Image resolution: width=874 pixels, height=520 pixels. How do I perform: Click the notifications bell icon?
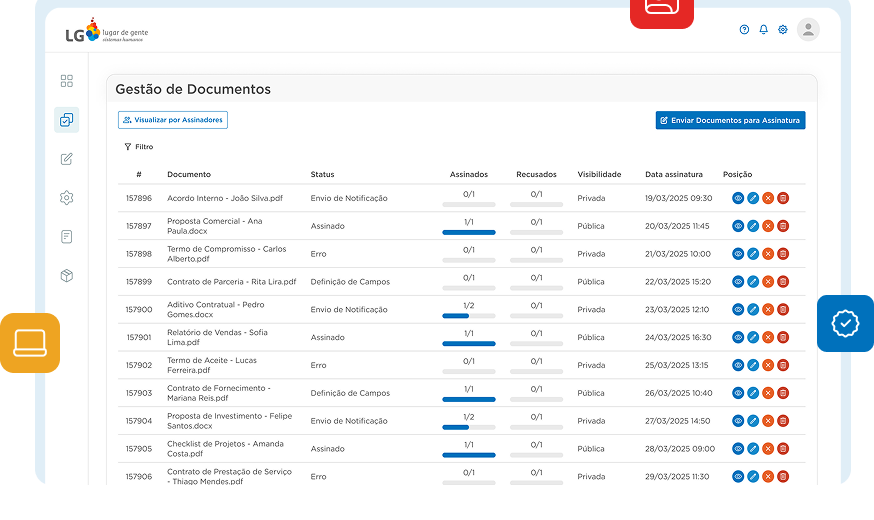point(763,30)
